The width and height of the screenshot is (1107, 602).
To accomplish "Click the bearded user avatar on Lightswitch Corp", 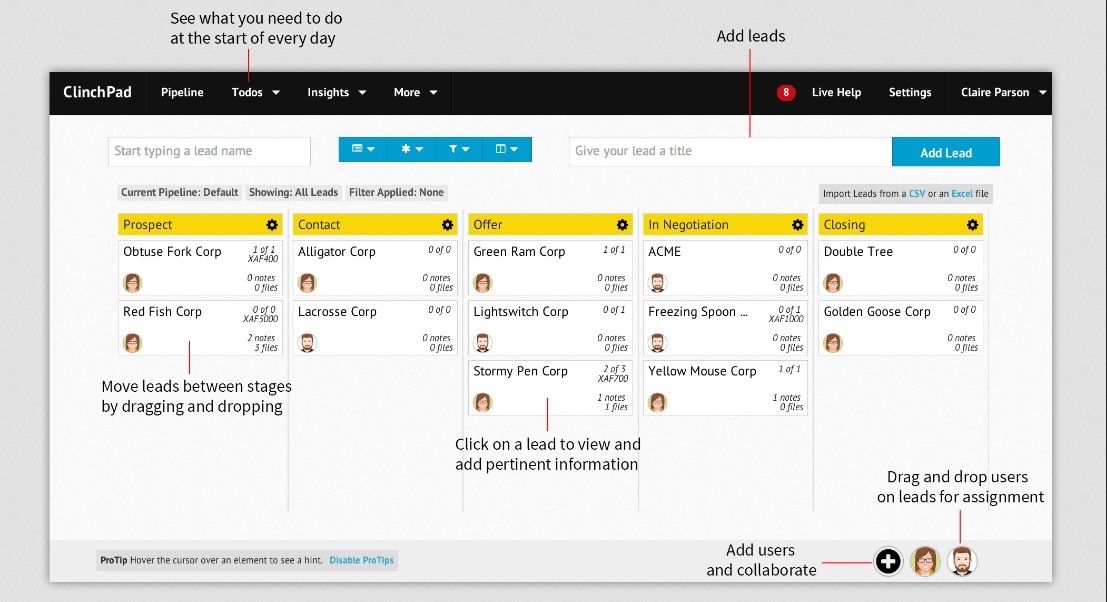I will pyautogui.click(x=483, y=342).
